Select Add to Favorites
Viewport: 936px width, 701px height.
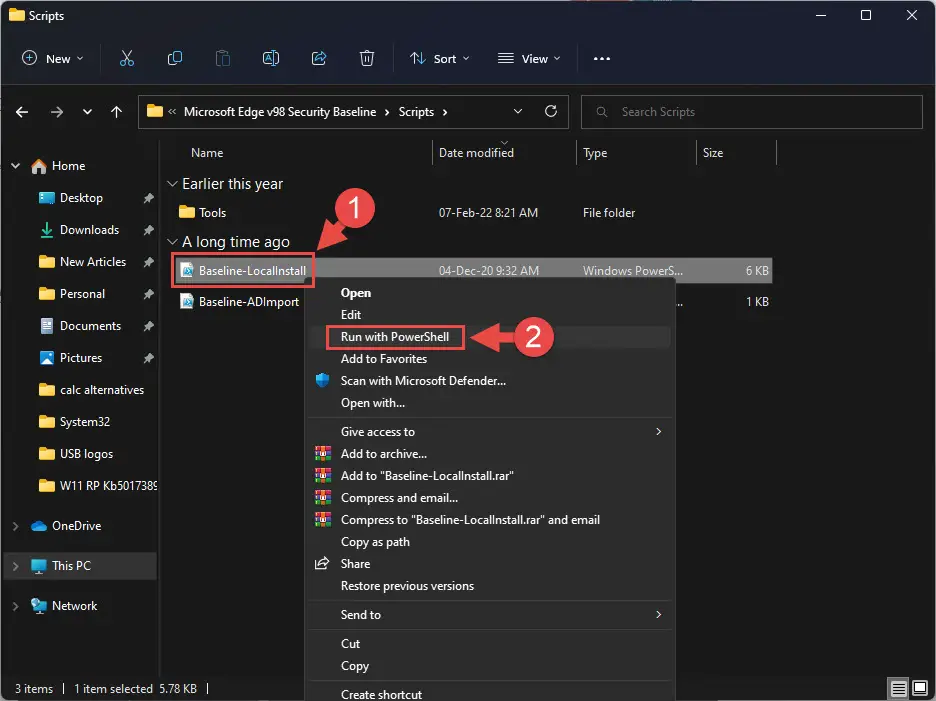489,359
